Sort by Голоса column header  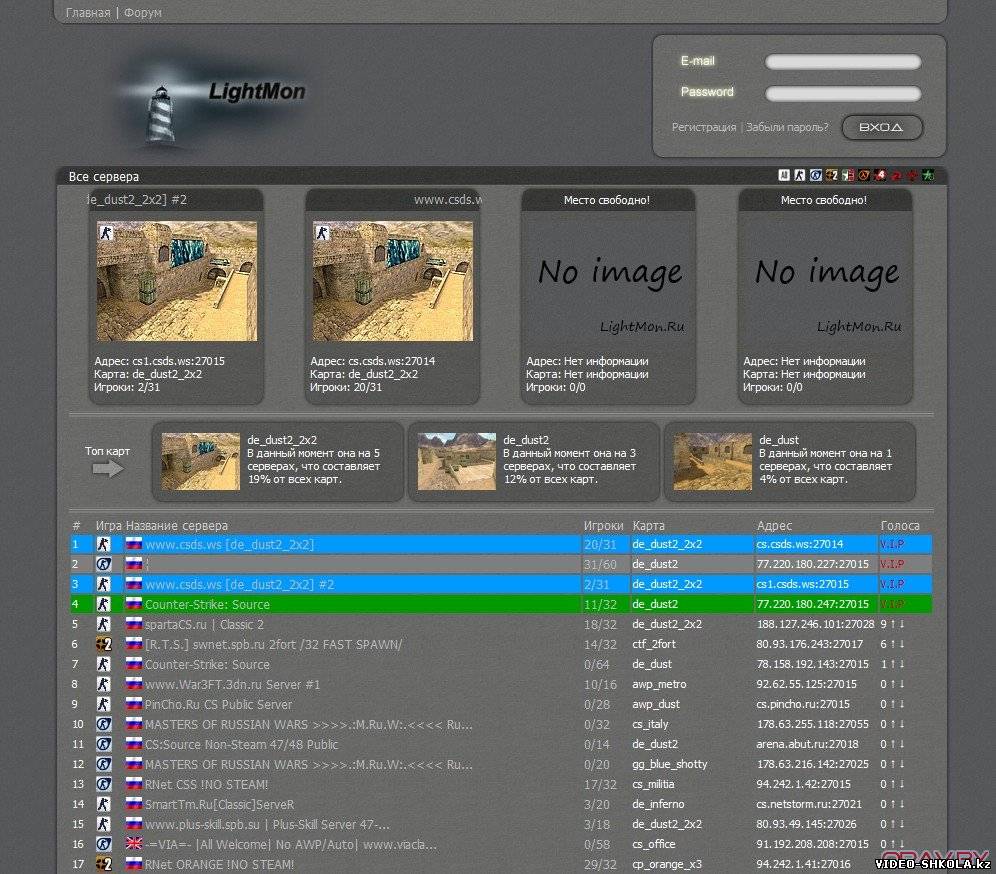click(x=900, y=525)
